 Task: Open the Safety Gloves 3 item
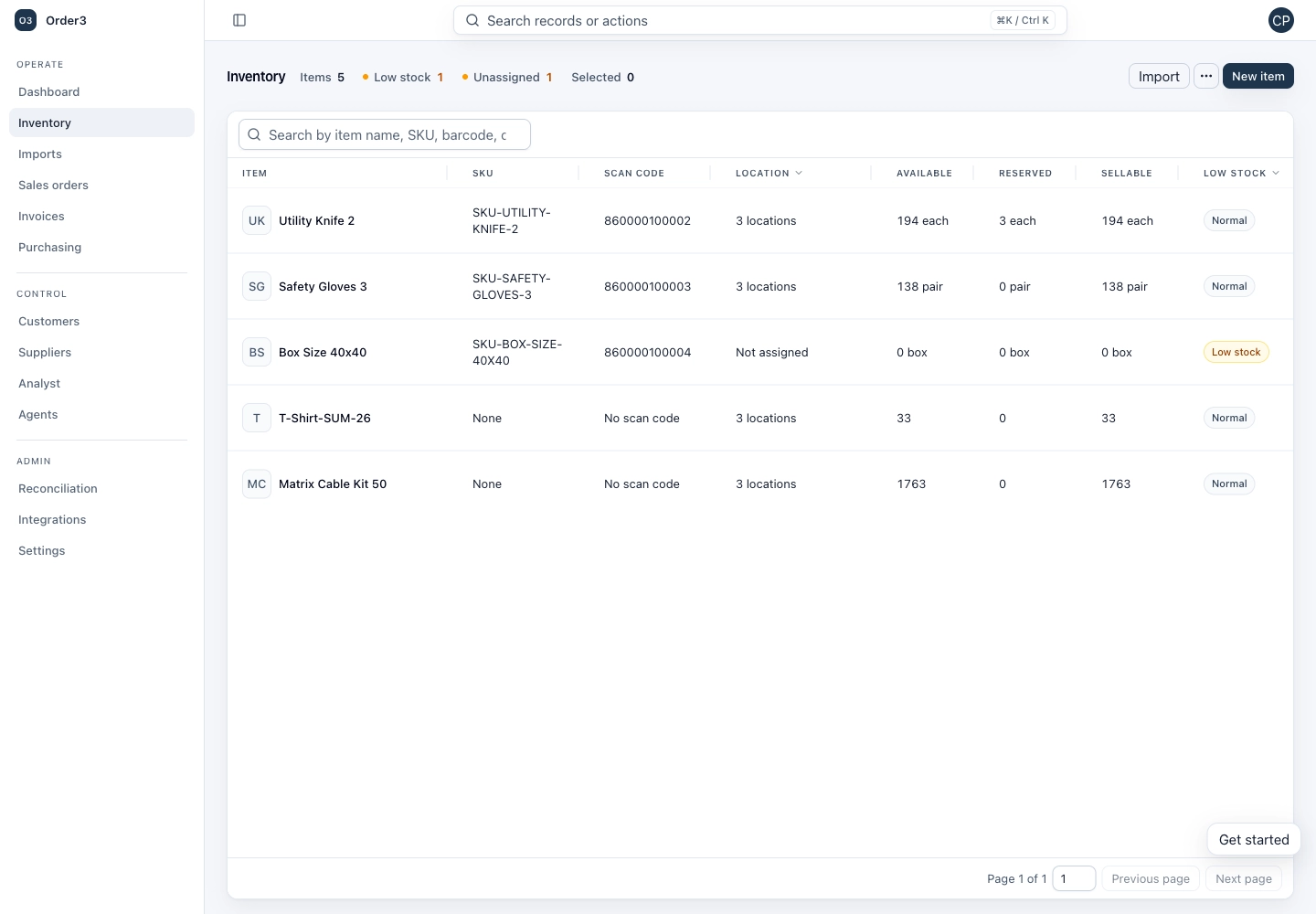pyautogui.click(x=323, y=286)
